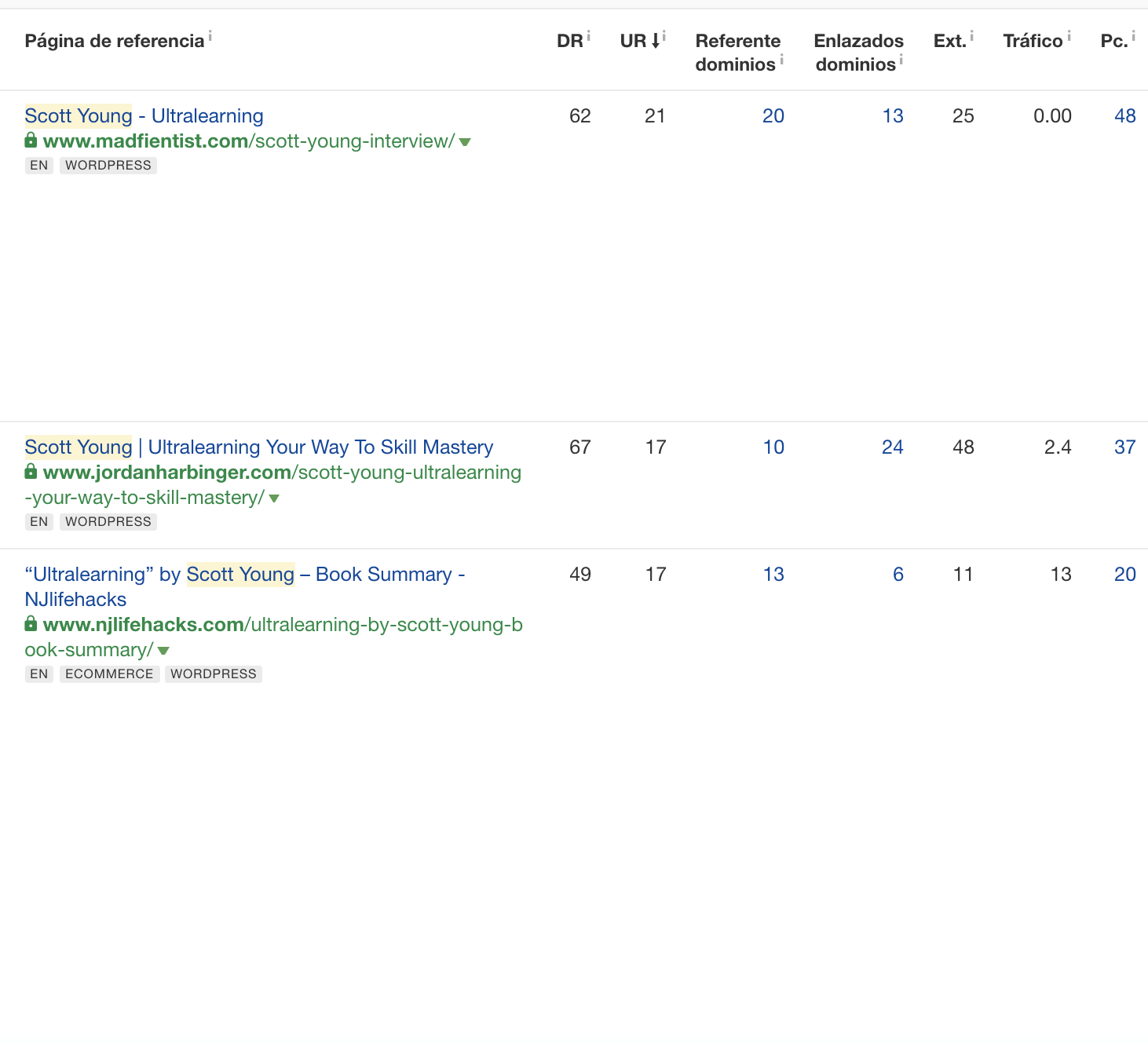Open Pc. value 20 for njlifehacks
Screen dimensions: 1148x1044
point(1125,575)
